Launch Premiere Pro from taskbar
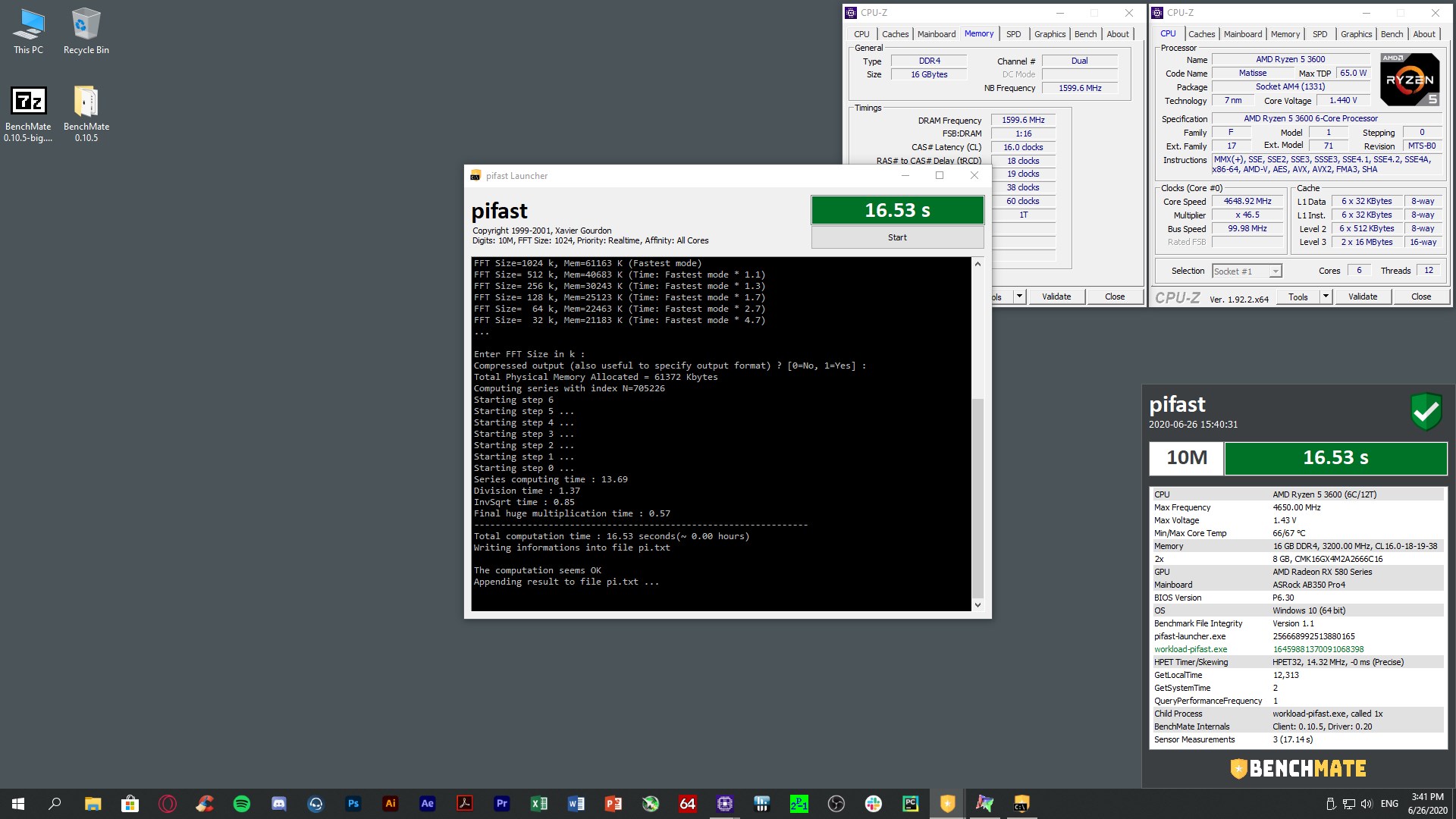This screenshot has width=1456, height=819. point(501,804)
